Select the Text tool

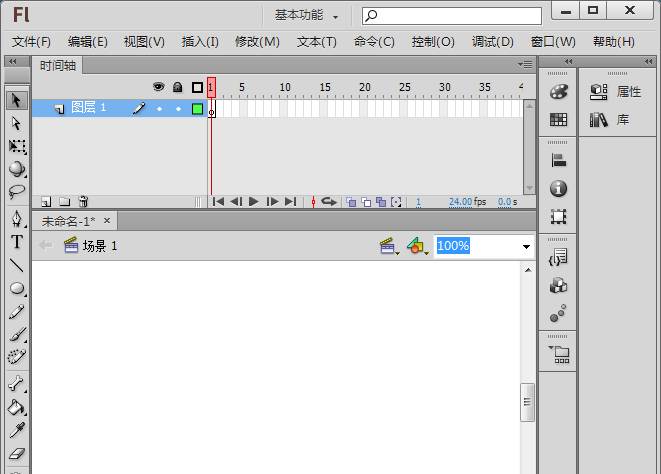coord(17,242)
